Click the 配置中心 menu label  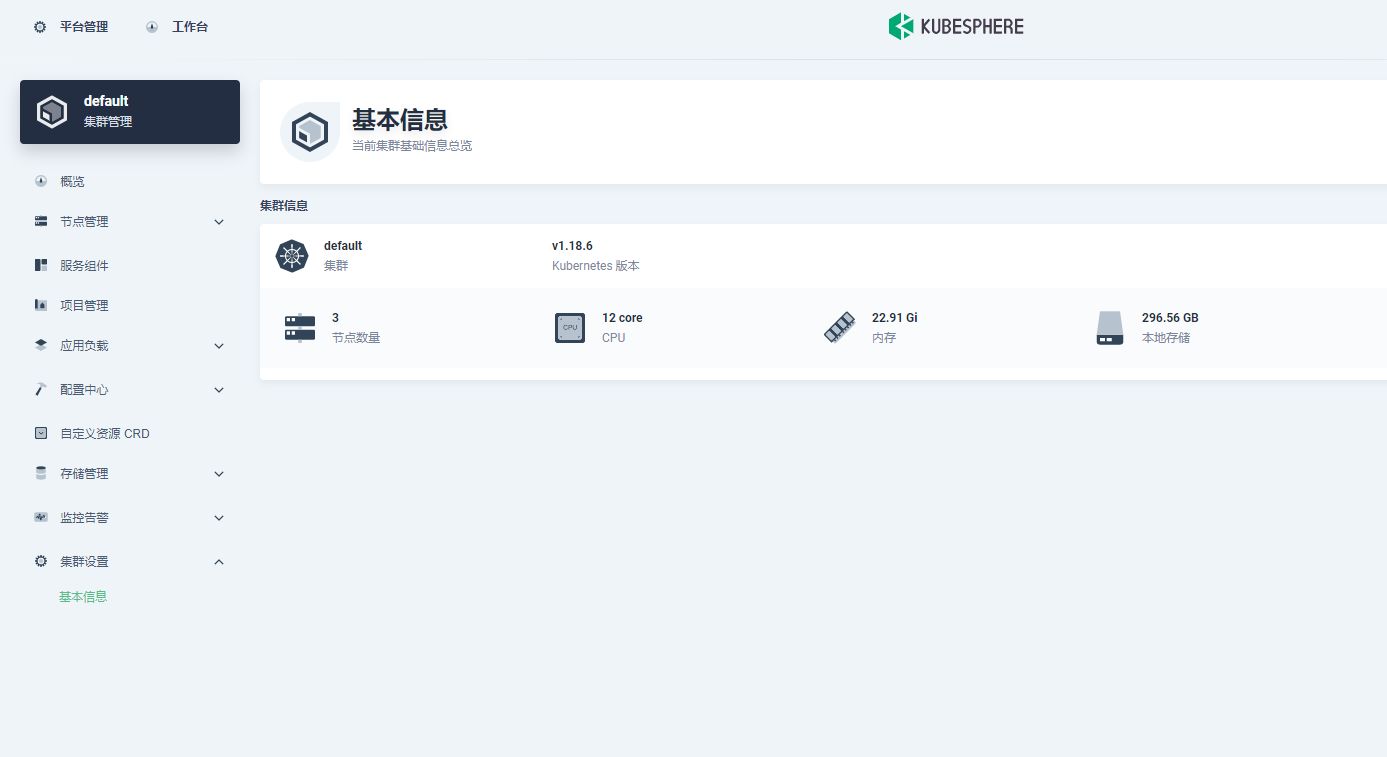click(x=84, y=390)
